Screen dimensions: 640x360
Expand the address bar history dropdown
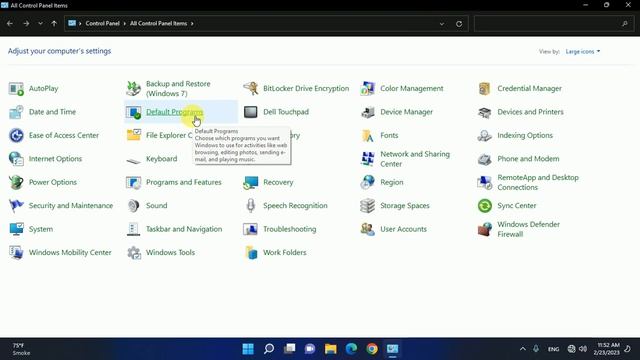click(442, 24)
